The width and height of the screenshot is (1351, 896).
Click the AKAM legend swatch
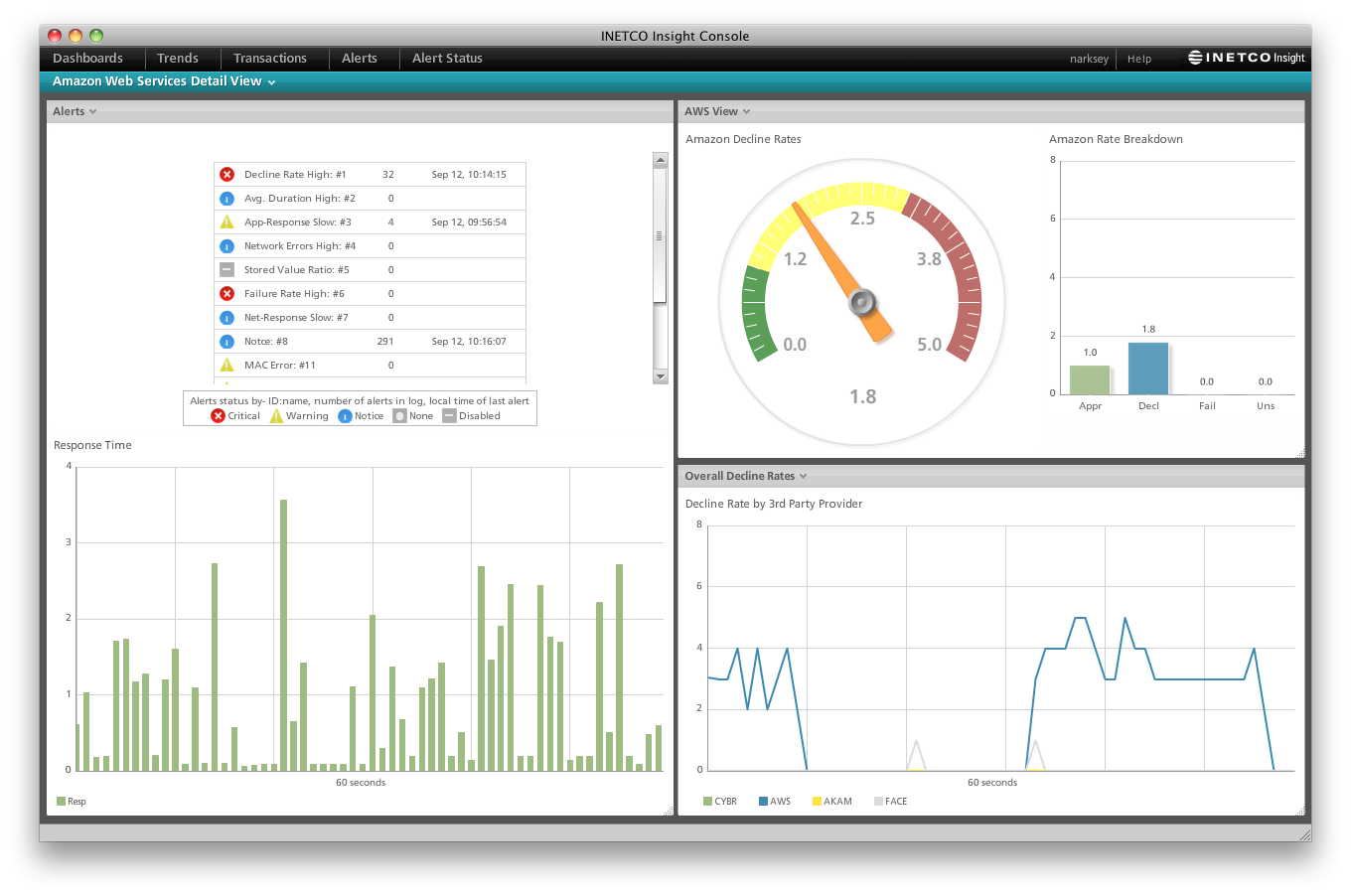coord(817,801)
